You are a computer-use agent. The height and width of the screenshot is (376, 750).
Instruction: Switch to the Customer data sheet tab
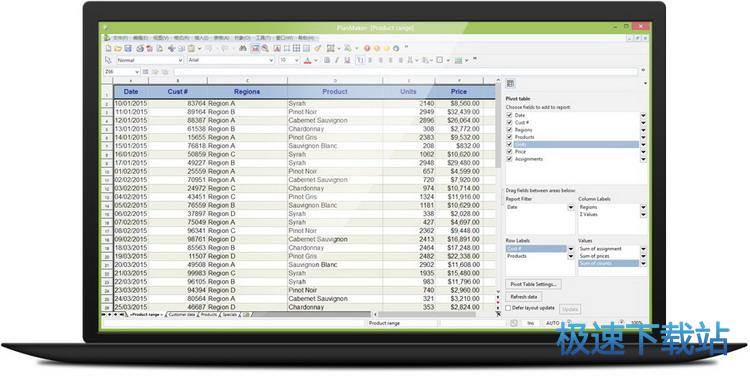[x=182, y=315]
